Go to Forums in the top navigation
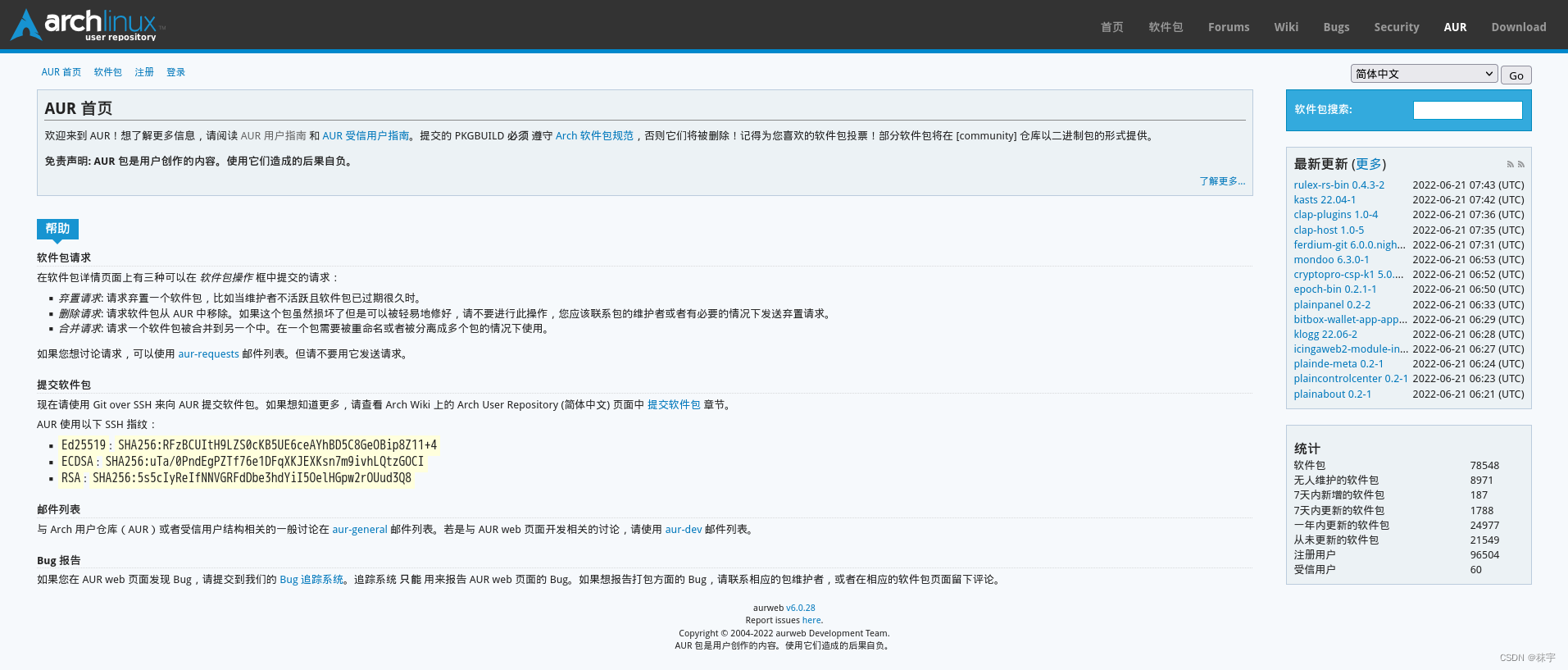Viewport: 1568px width, 670px height. (x=1229, y=27)
